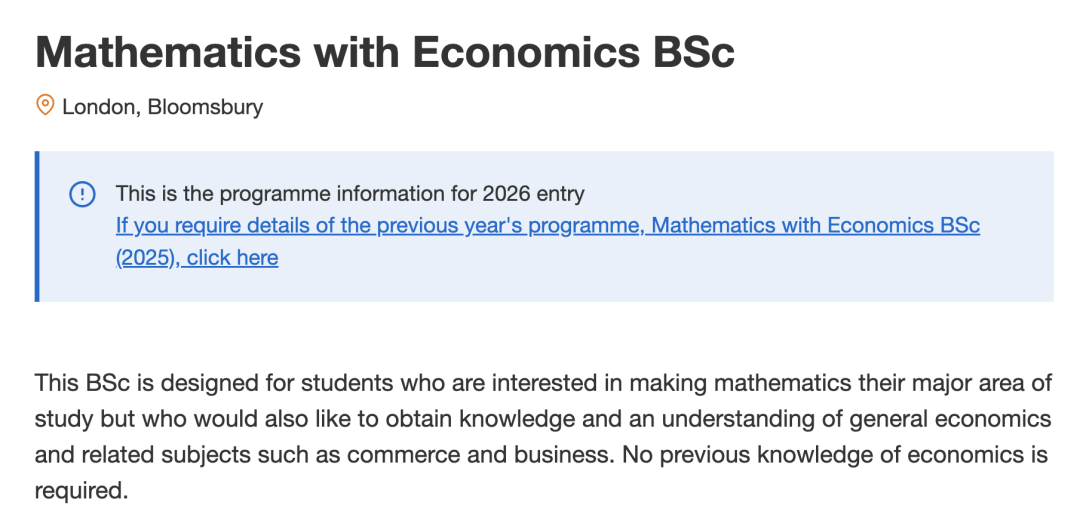Click the blue left border of notice
This screenshot has width=1080, height=514.
pyautogui.click(x=37, y=226)
